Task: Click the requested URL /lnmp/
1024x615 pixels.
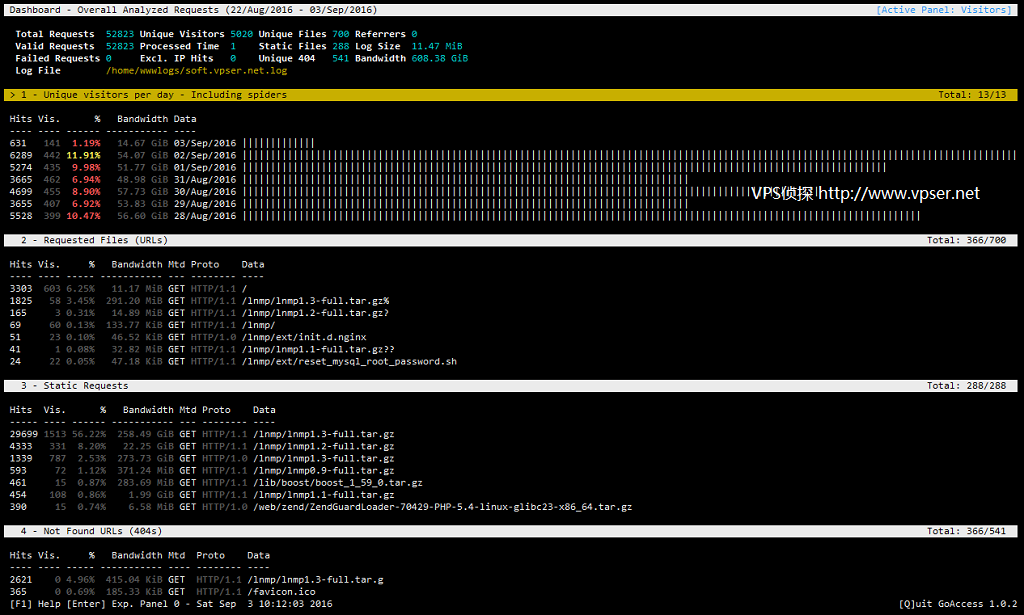Action: tap(259, 325)
